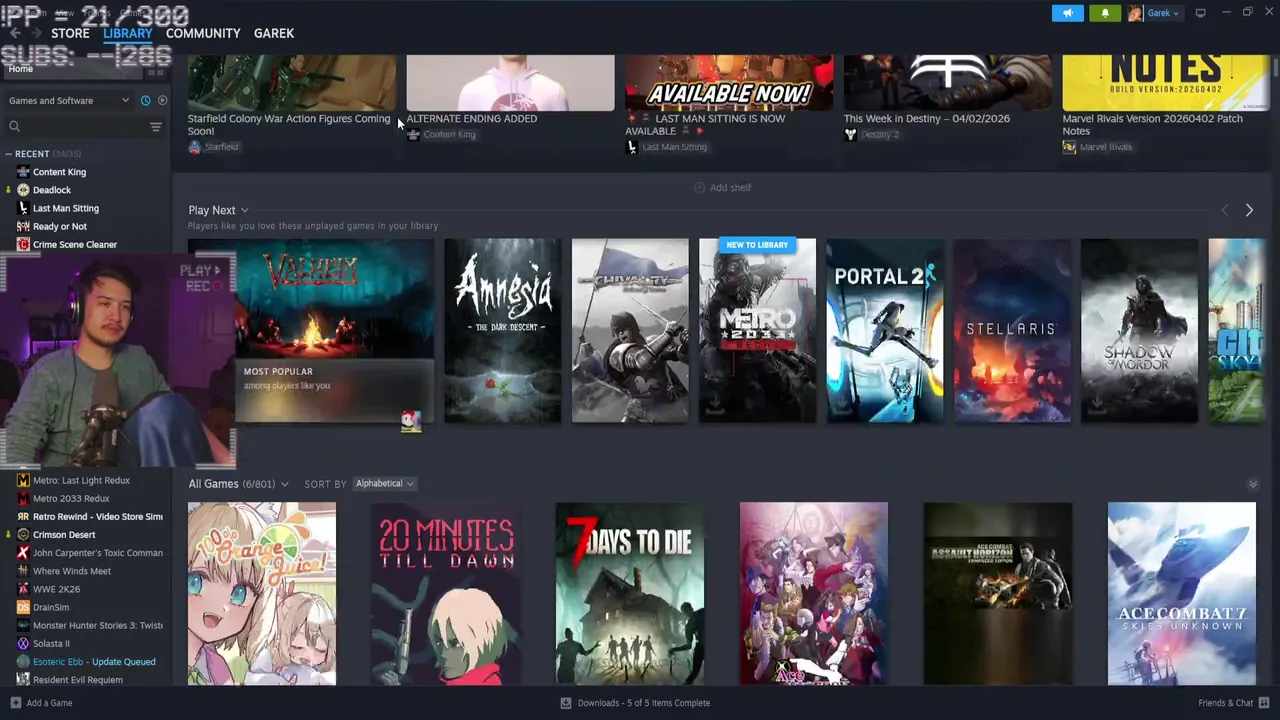Click the Add a Game plus icon
The width and height of the screenshot is (1280, 720).
coord(15,703)
